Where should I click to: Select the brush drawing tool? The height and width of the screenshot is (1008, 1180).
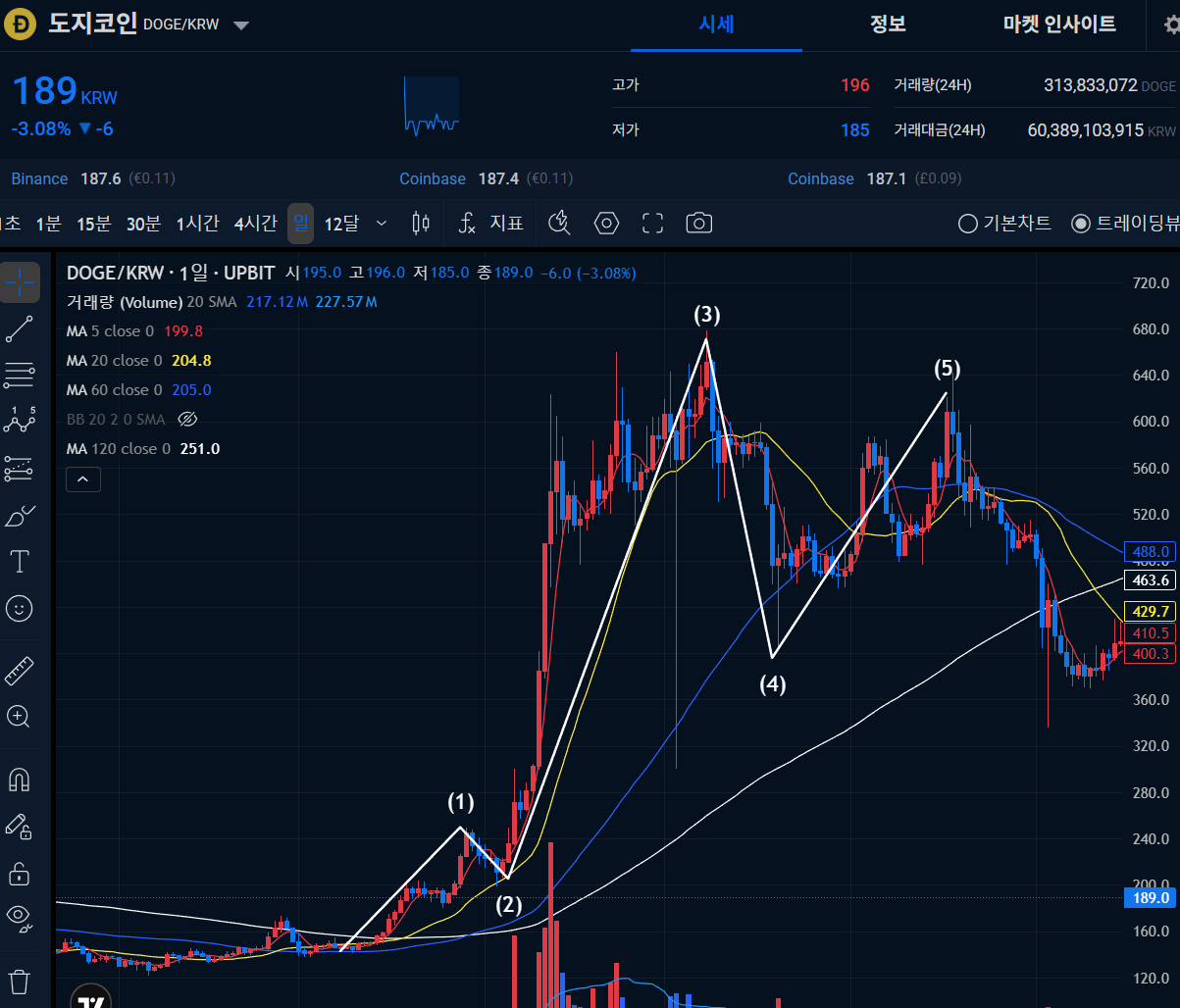click(x=20, y=515)
